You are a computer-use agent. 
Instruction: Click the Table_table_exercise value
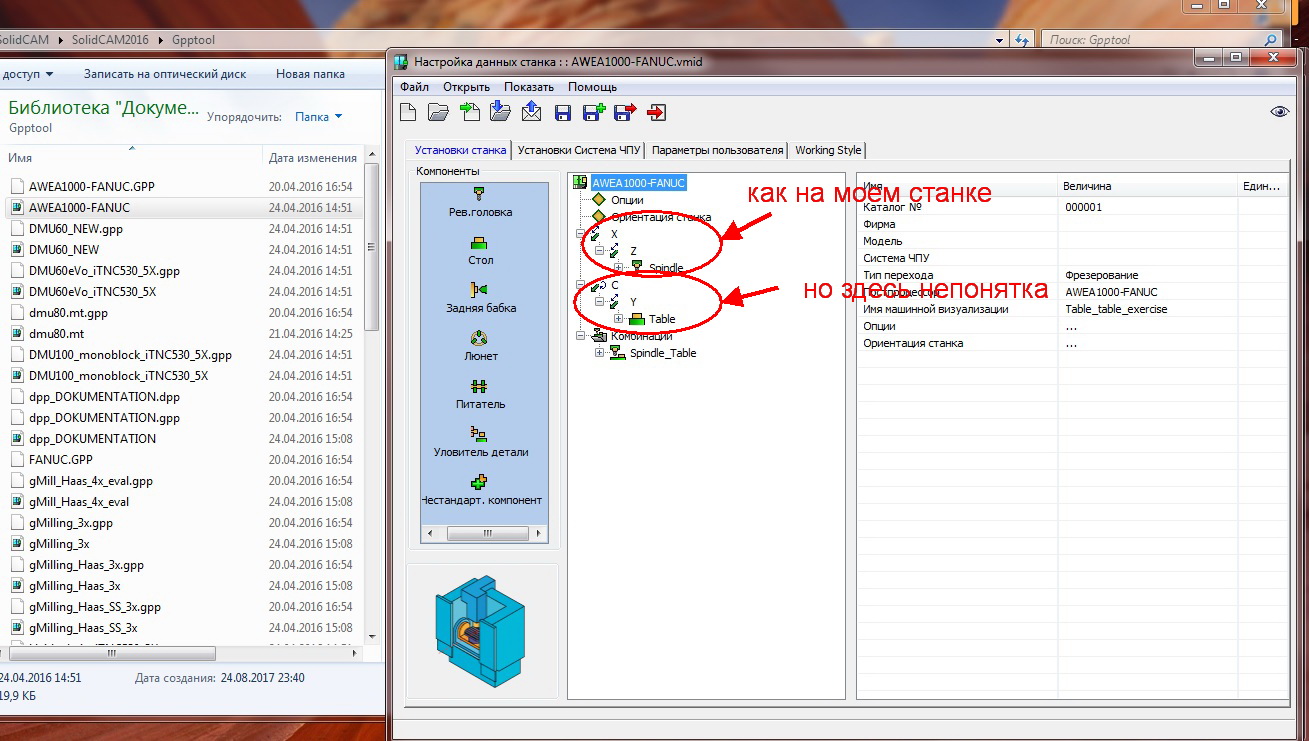[1116, 309]
